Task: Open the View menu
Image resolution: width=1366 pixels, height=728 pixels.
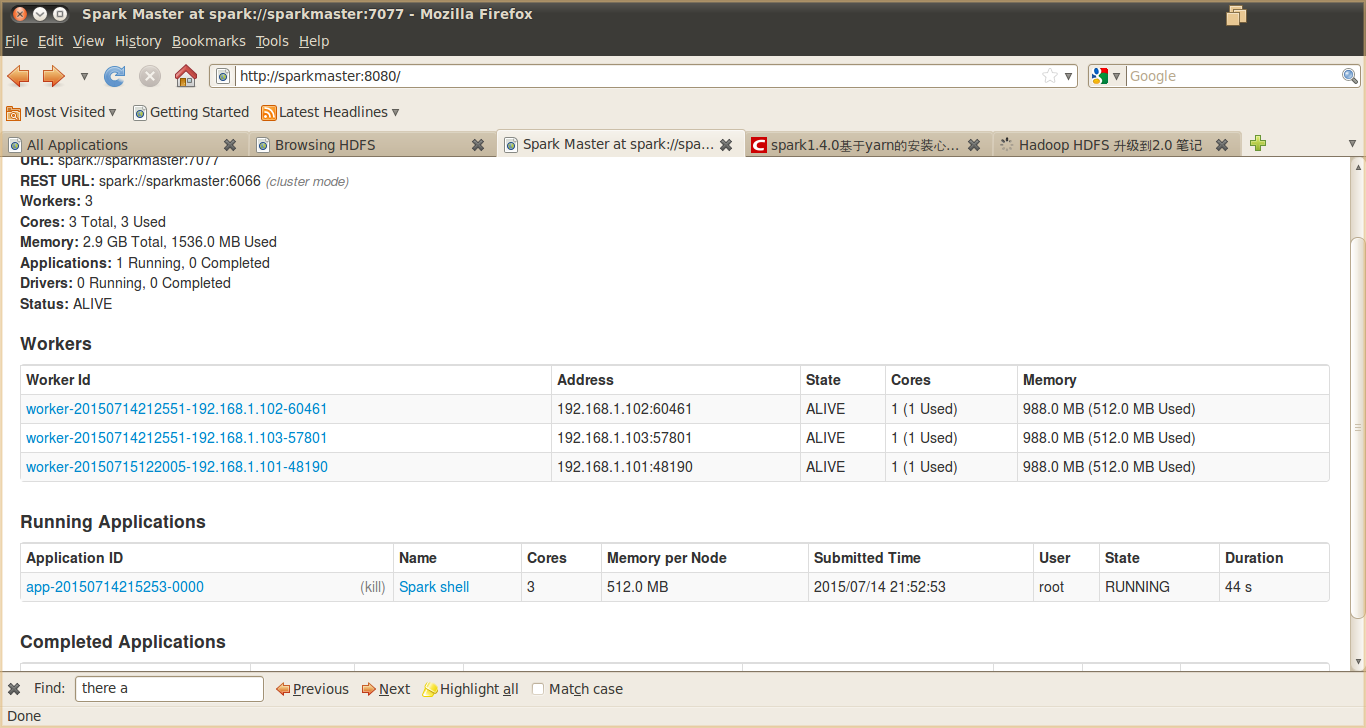Action: 88,41
